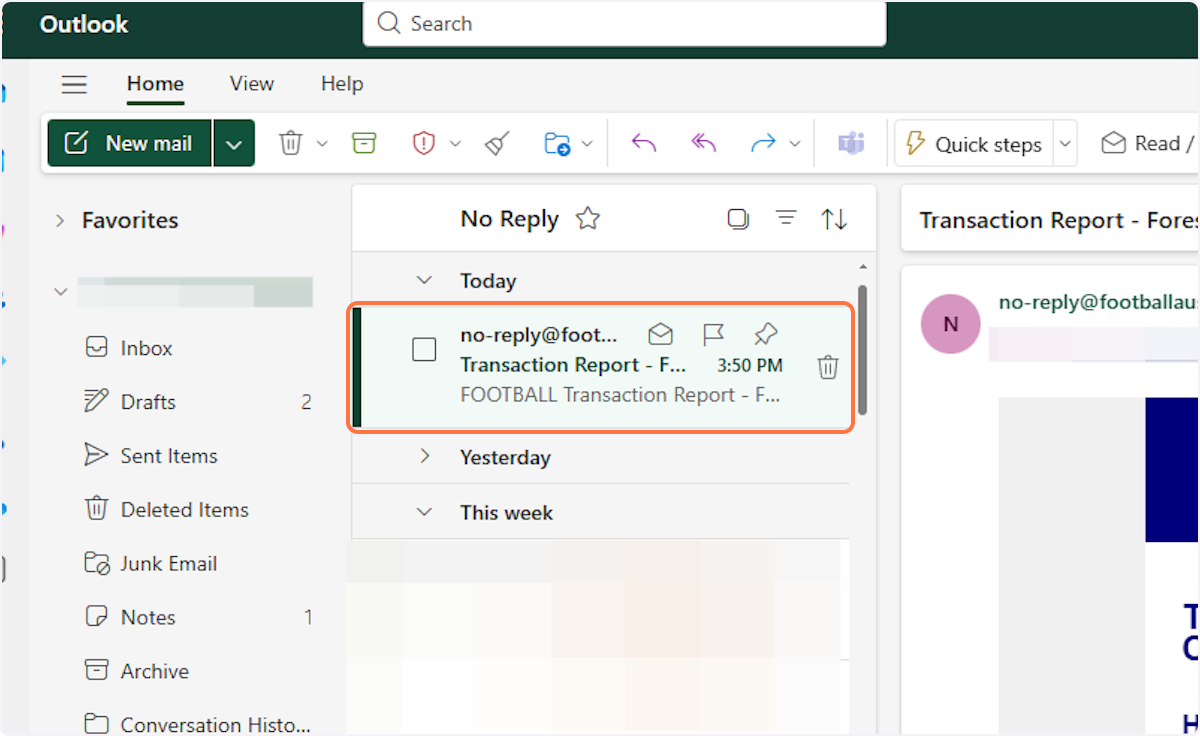Click the Teams share icon
This screenshot has width=1200, height=736.
[851, 144]
